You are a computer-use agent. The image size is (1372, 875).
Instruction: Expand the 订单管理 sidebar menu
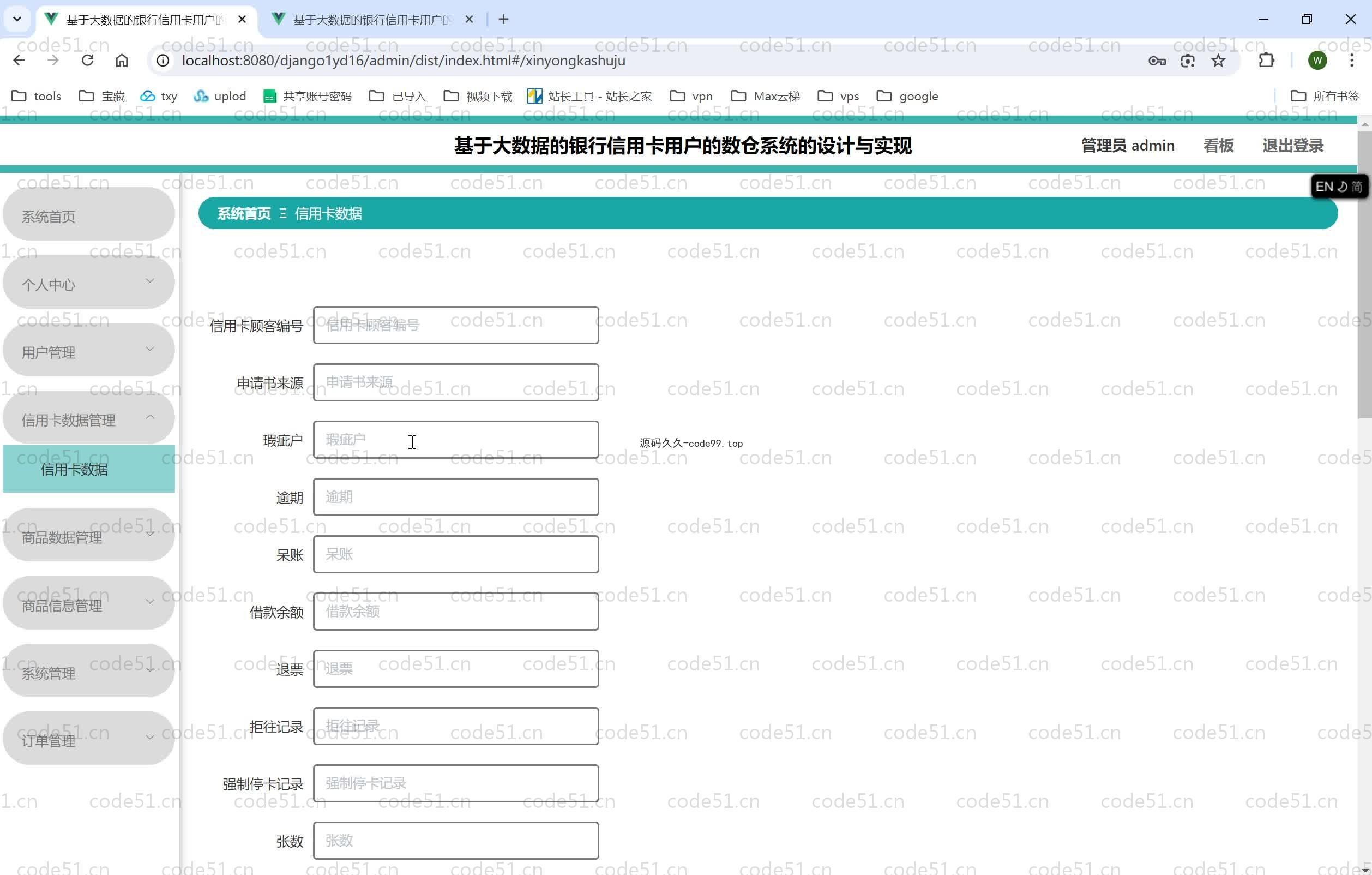tap(88, 739)
